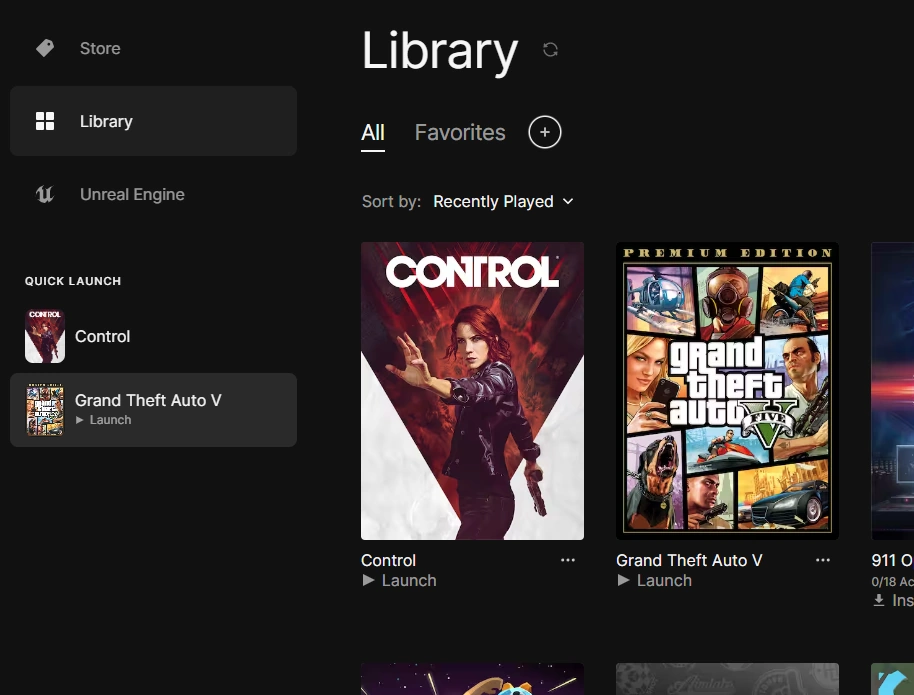Open Unreal Engine section

tap(153, 194)
